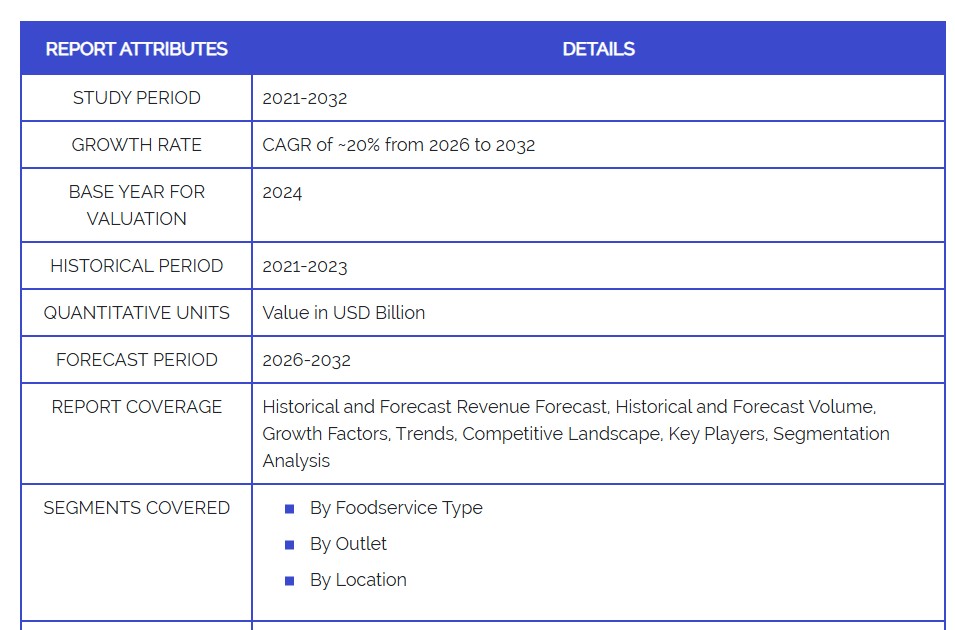
Task: Click the Value in USD Billion text
Action: 343,313
